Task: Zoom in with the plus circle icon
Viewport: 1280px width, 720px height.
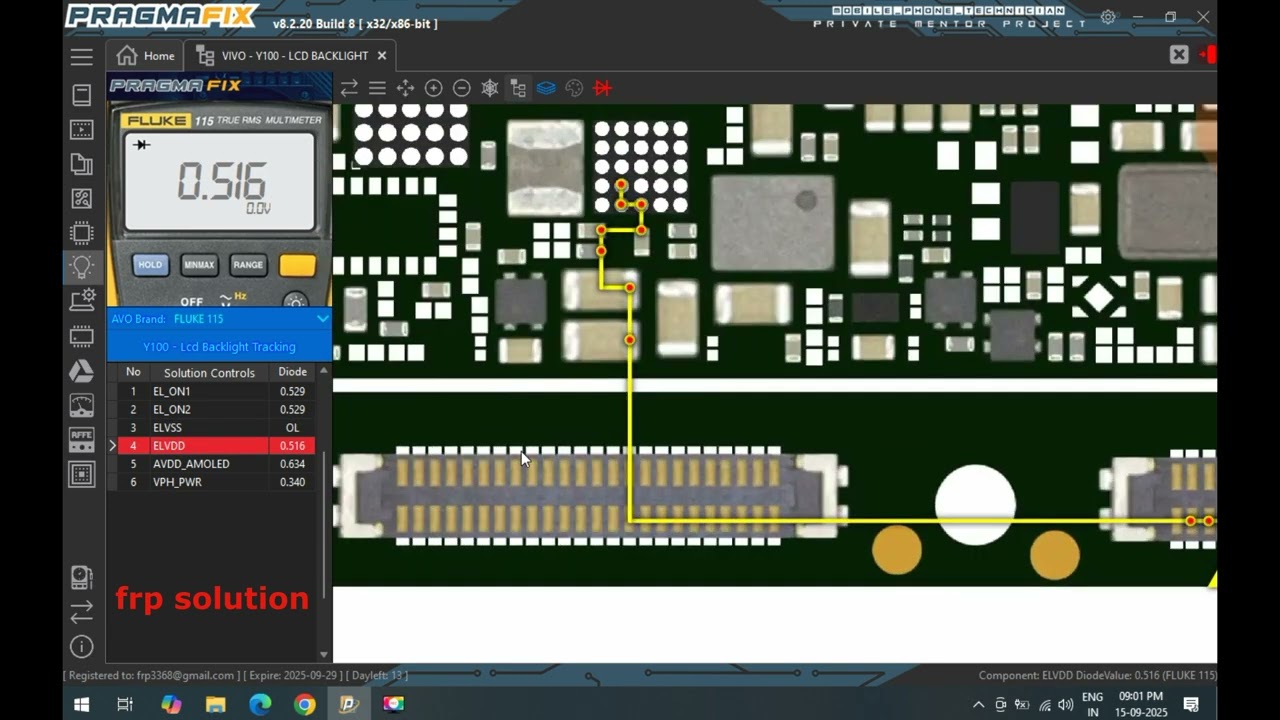Action: point(433,88)
